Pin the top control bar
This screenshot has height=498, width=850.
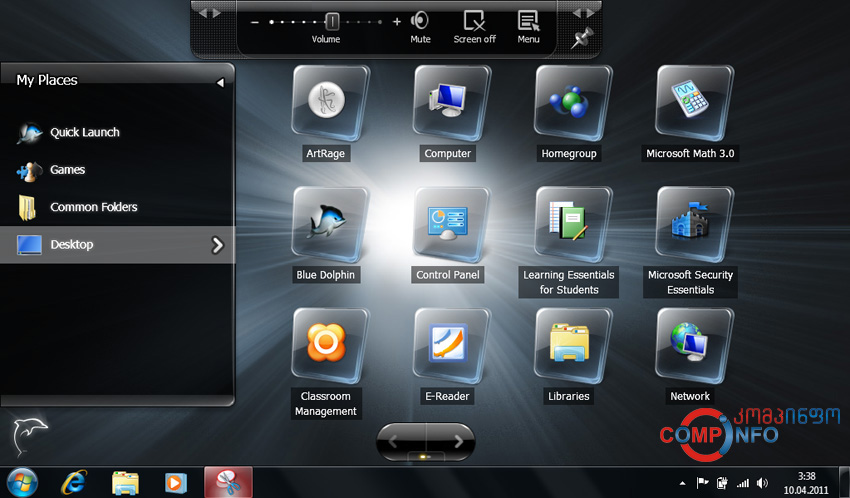582,38
